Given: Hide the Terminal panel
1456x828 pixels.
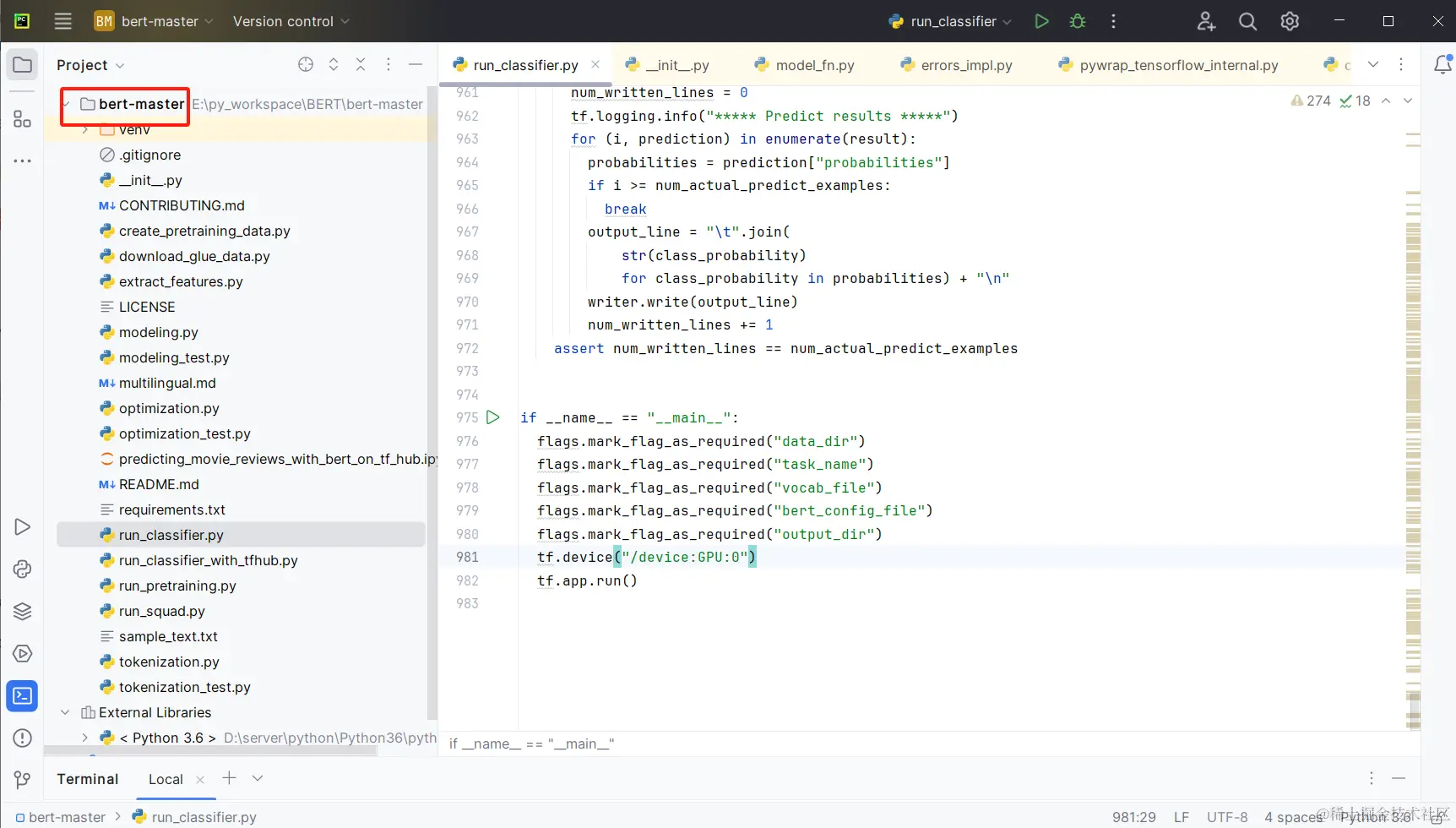Looking at the screenshot, I should click(x=1399, y=778).
